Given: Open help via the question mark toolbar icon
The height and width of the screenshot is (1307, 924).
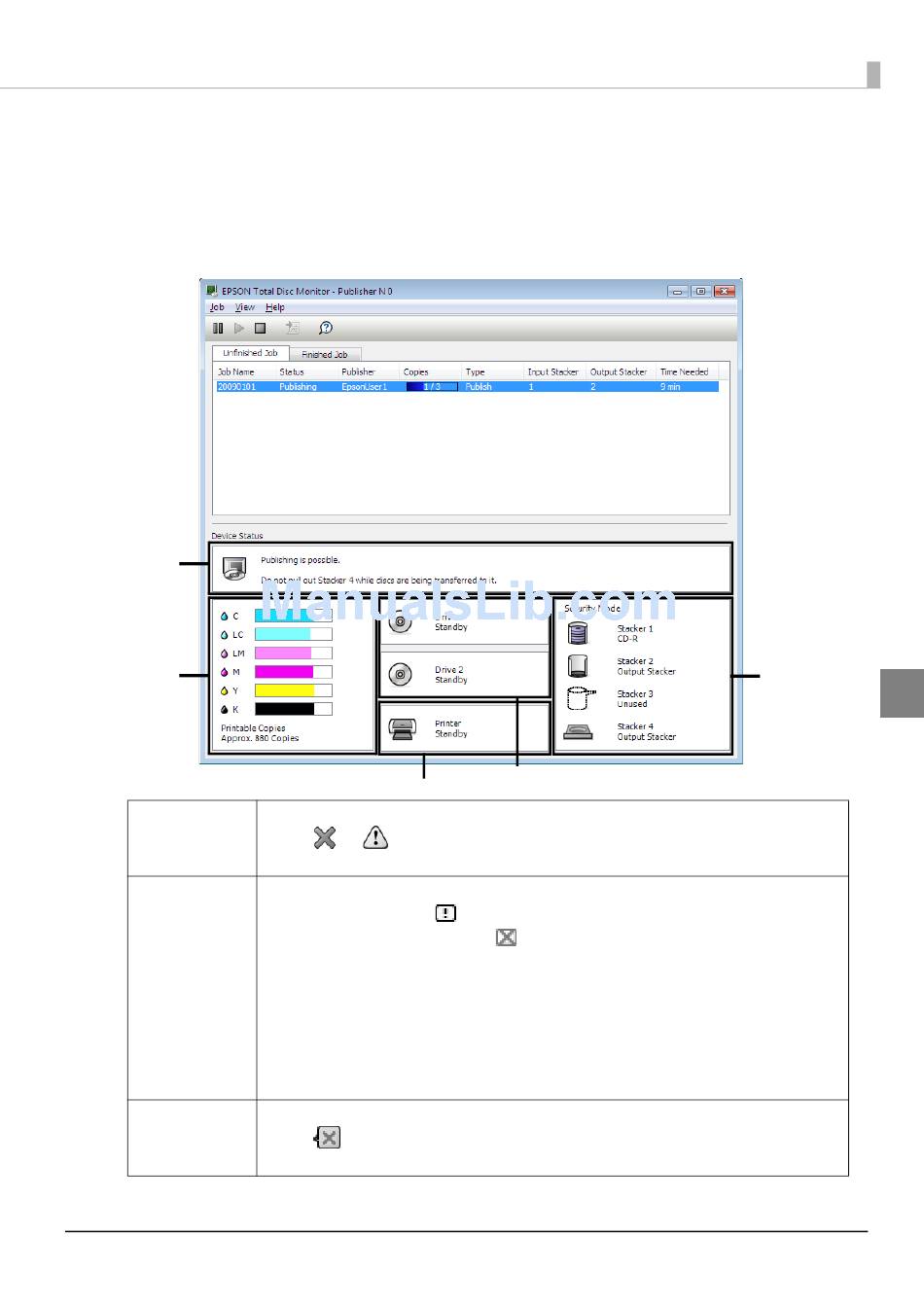Looking at the screenshot, I should [x=326, y=329].
